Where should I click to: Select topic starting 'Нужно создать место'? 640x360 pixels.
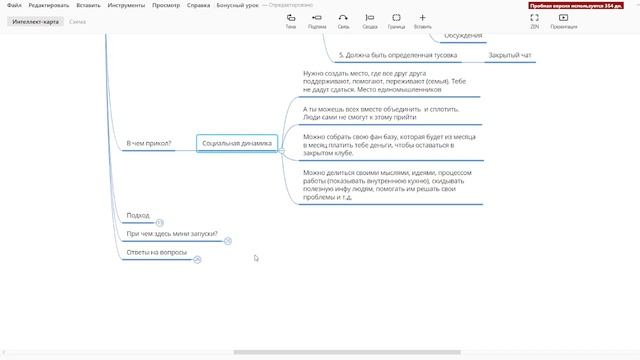coord(389,82)
